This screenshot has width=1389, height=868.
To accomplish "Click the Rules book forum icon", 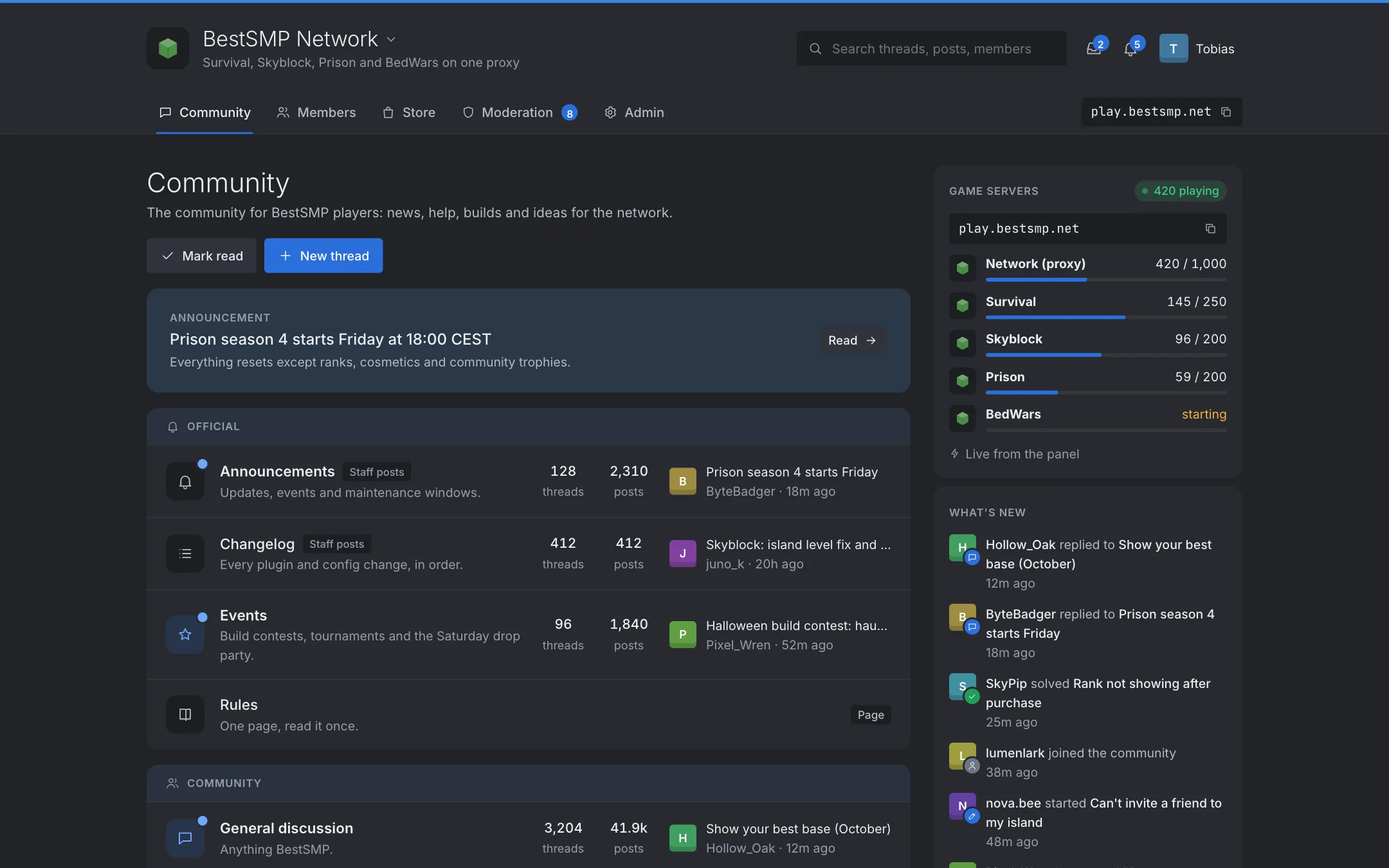I will point(185,714).
